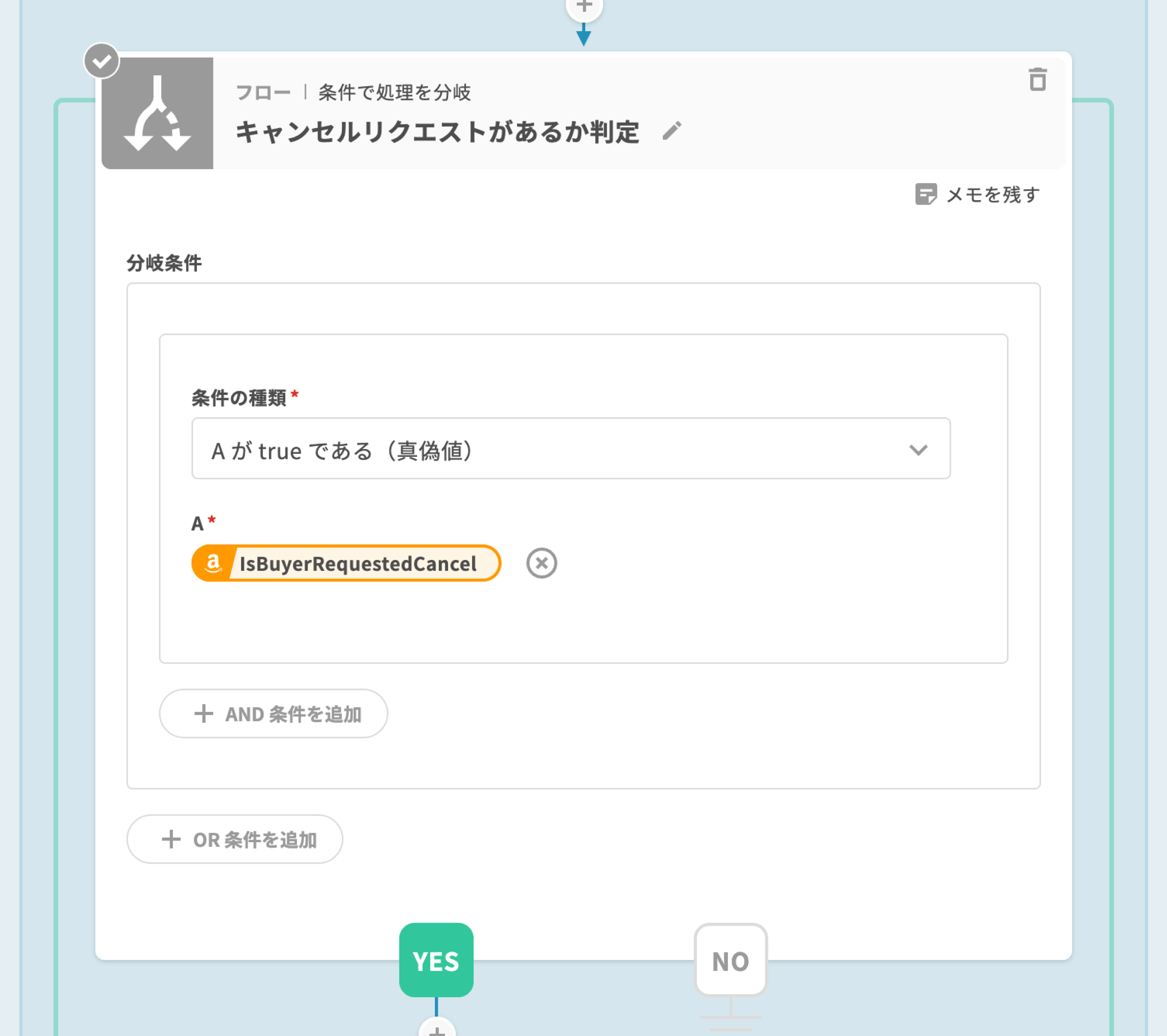Viewport: 1167px width, 1036px height.
Task: Click the AND 条件を追加 button
Action: click(274, 713)
